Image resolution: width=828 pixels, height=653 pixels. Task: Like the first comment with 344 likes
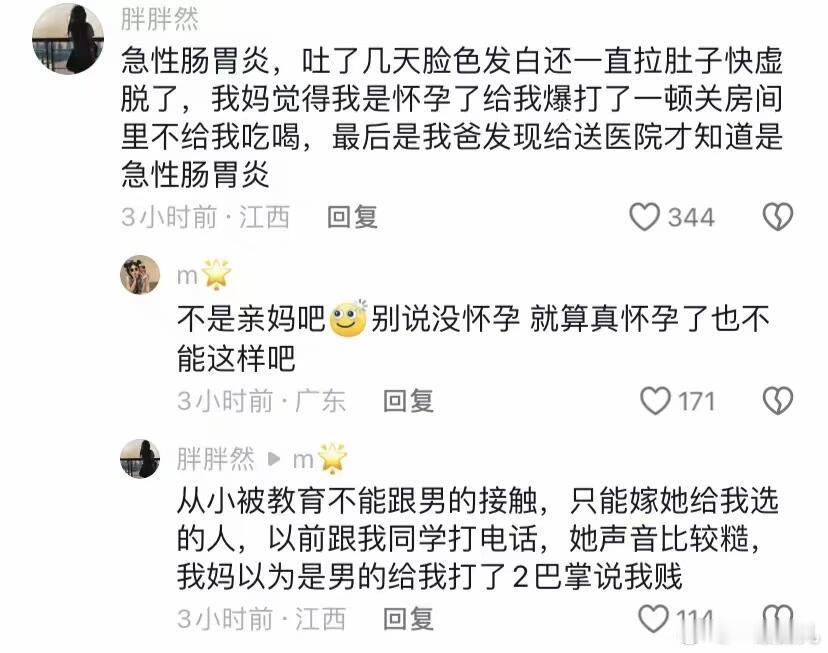coord(644,217)
